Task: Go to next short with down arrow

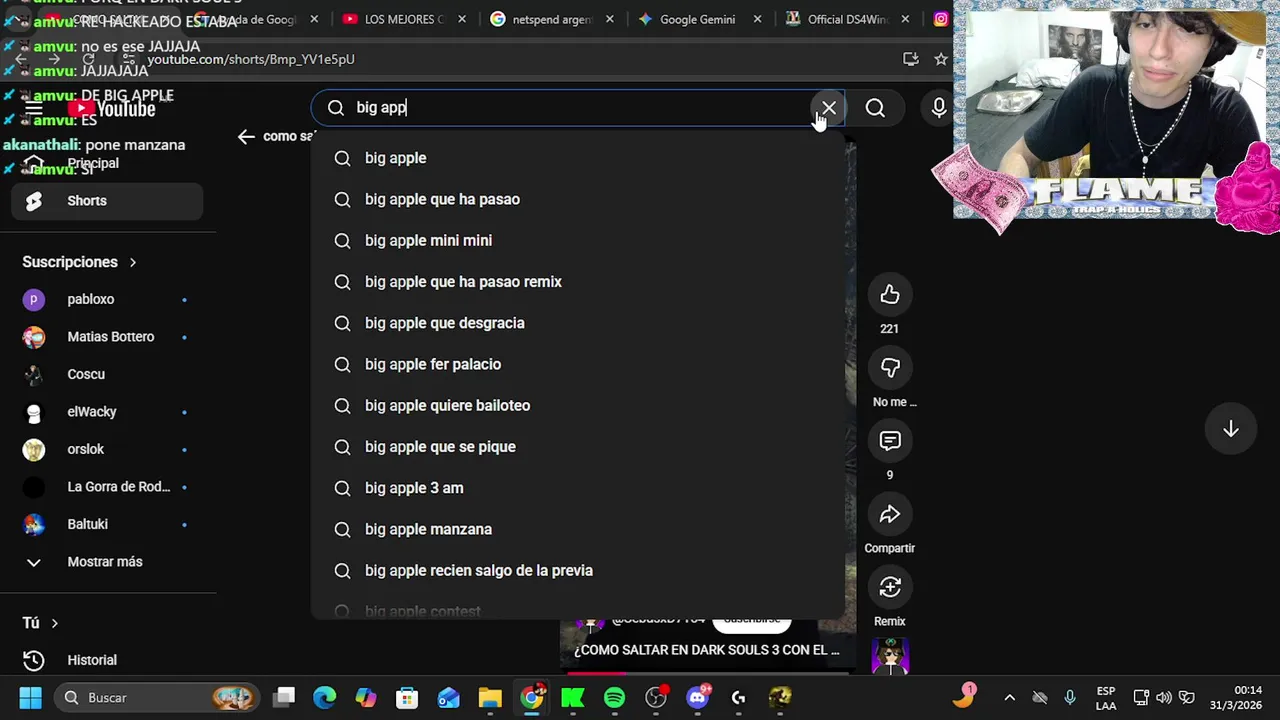Action: (x=1231, y=429)
